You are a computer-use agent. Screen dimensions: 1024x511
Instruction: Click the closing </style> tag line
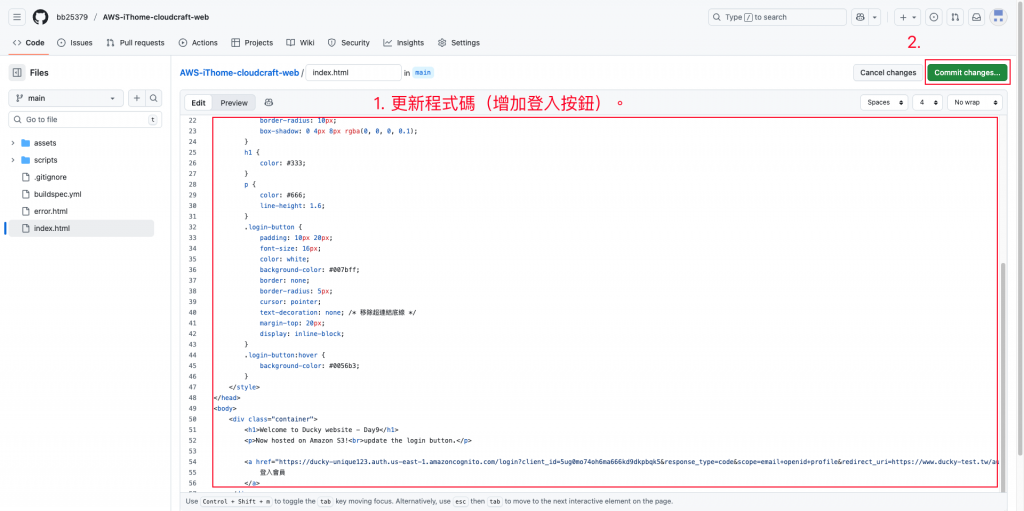244,387
